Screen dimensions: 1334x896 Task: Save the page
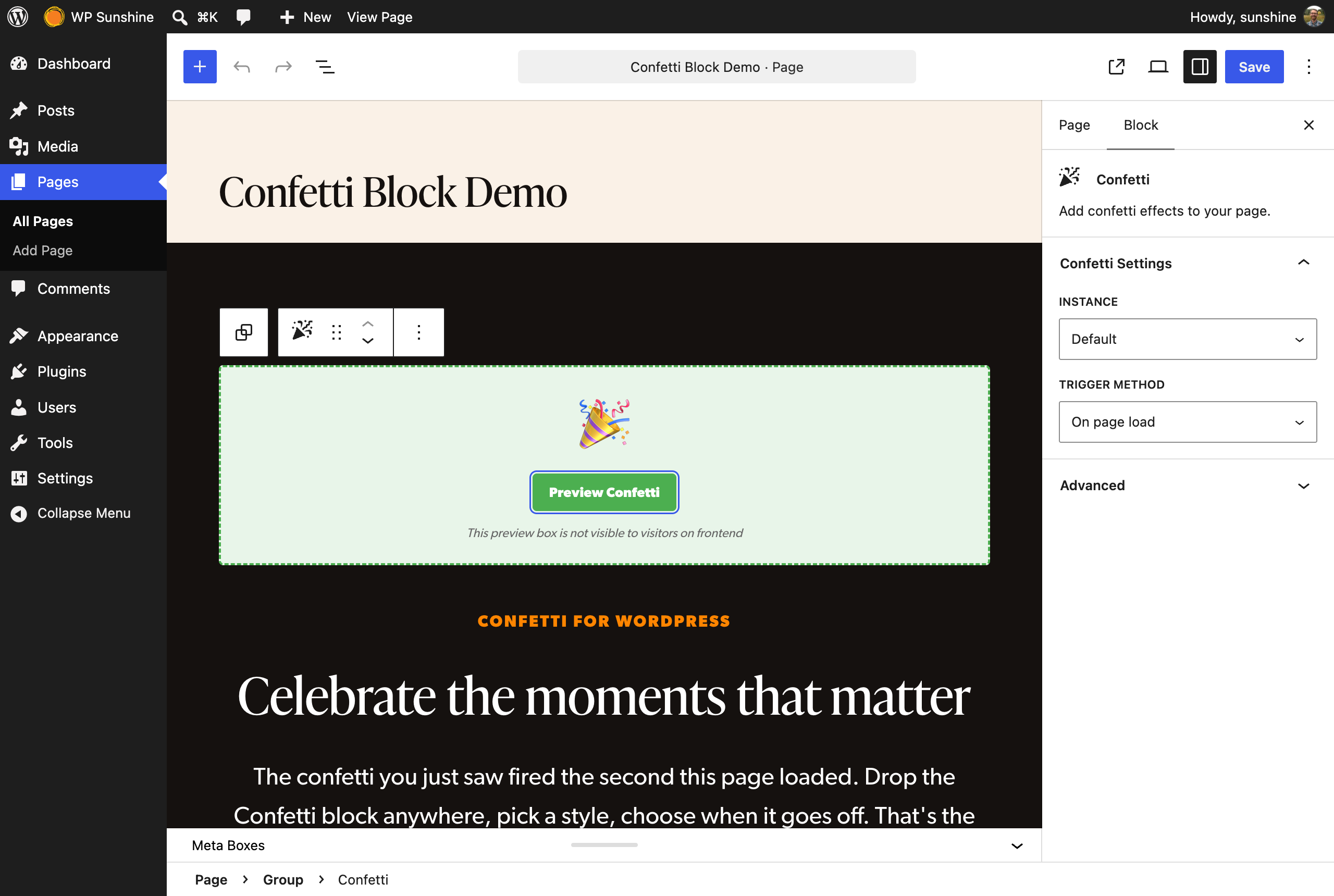coord(1254,67)
